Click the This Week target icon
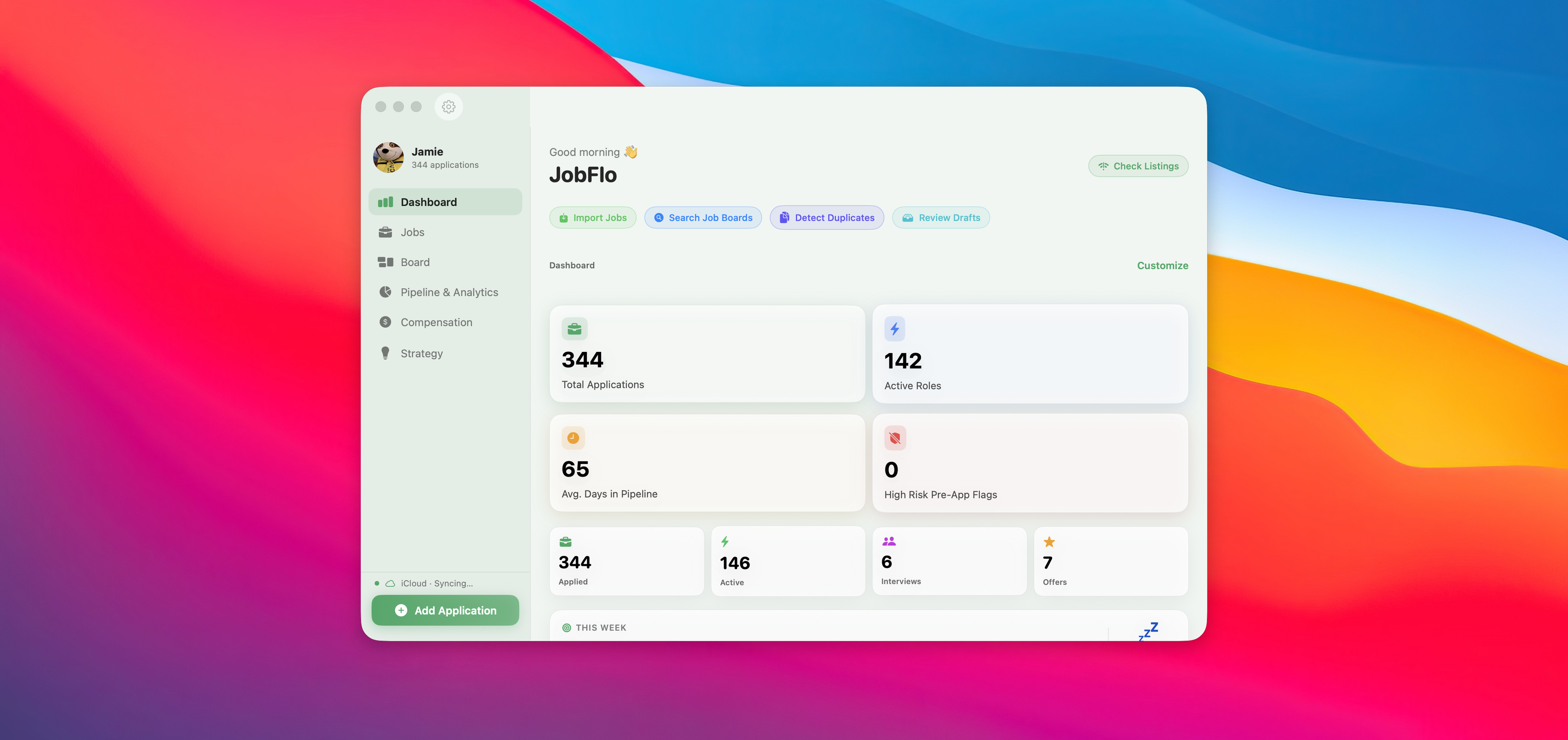 (567, 628)
